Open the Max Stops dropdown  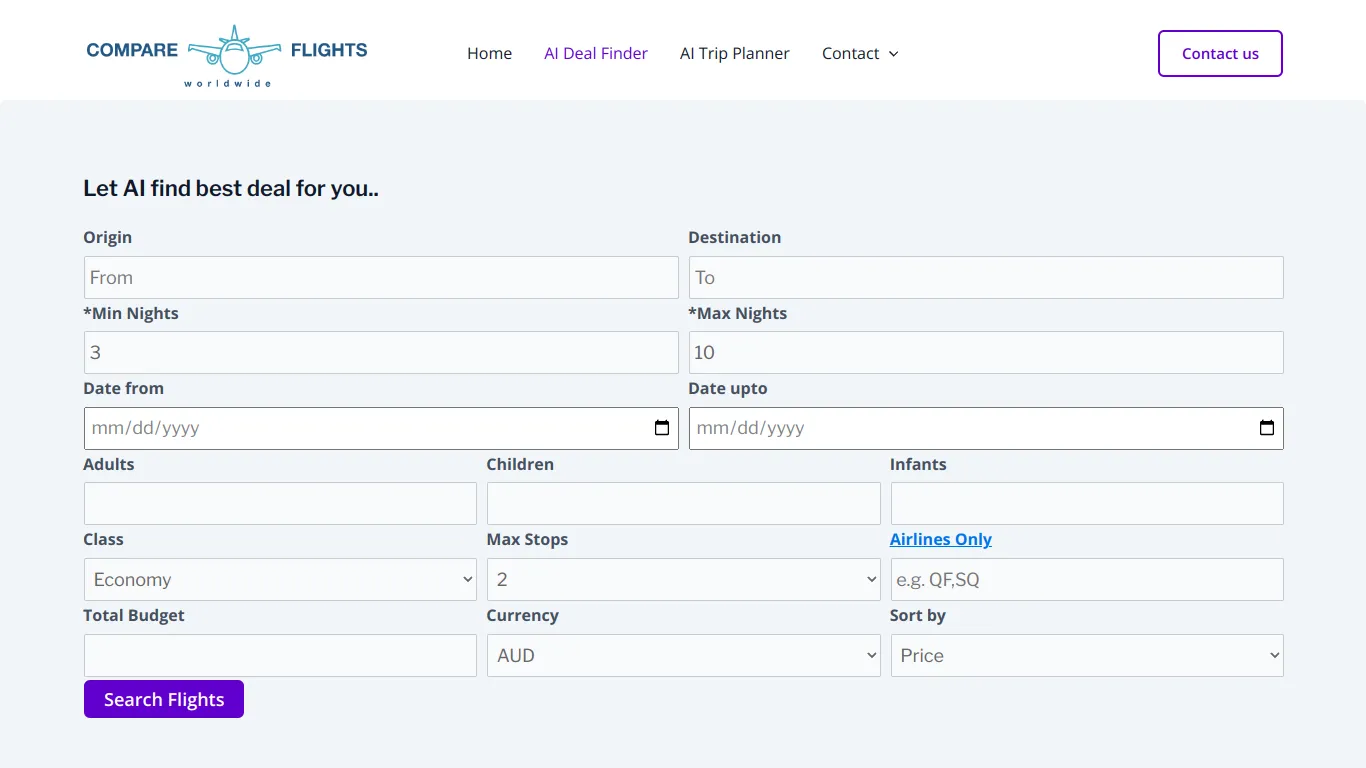tap(683, 579)
